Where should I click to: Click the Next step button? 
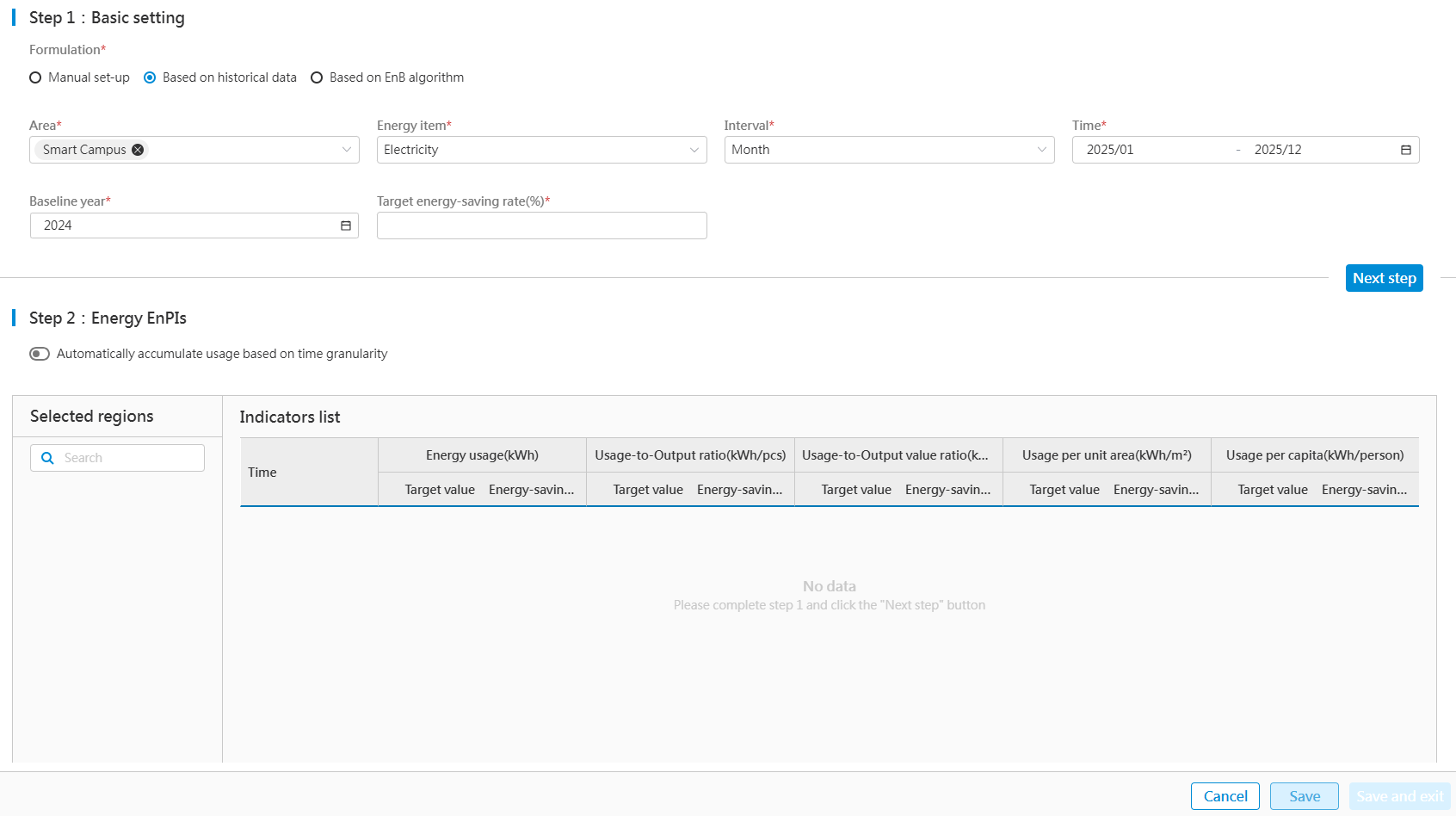click(x=1384, y=278)
